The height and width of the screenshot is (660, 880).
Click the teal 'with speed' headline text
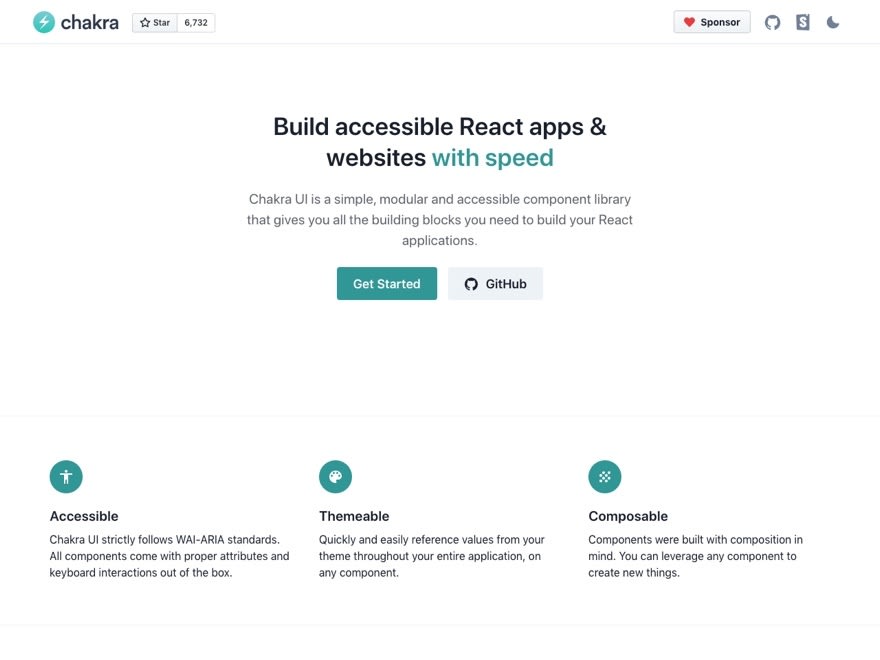point(492,158)
